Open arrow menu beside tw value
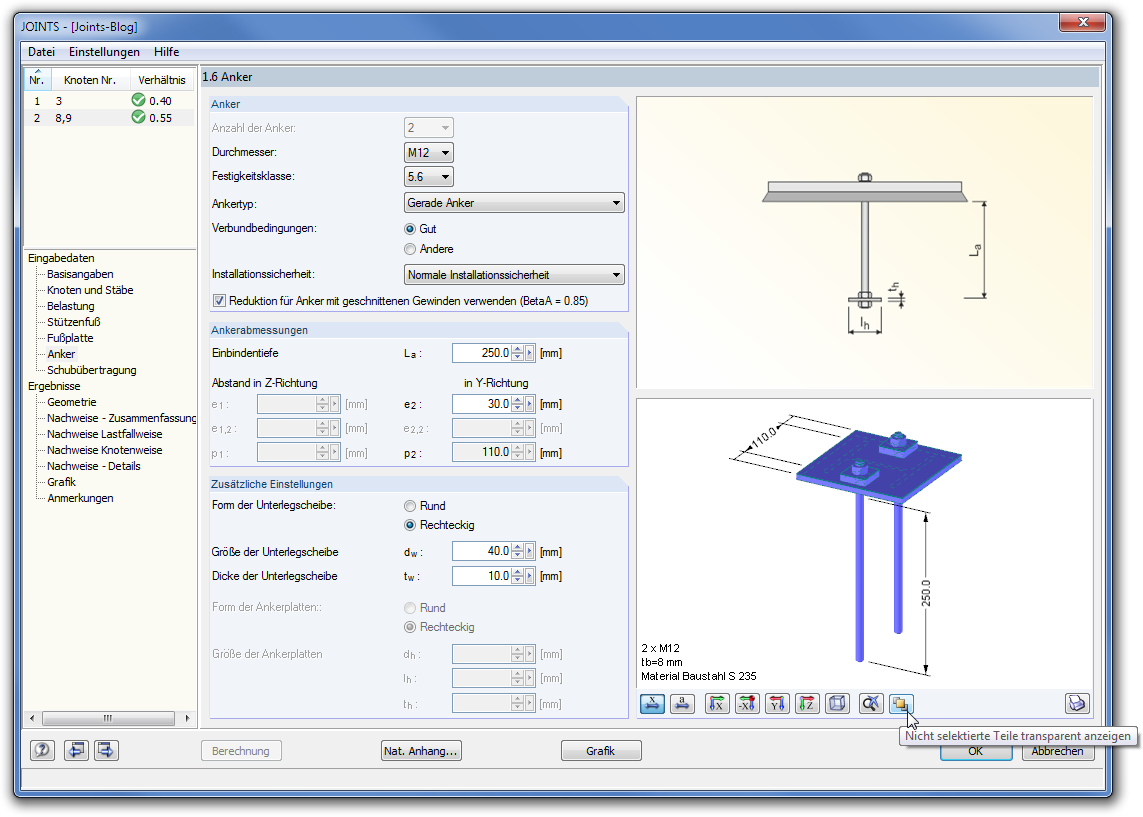The height and width of the screenshot is (817, 1143). (x=530, y=576)
